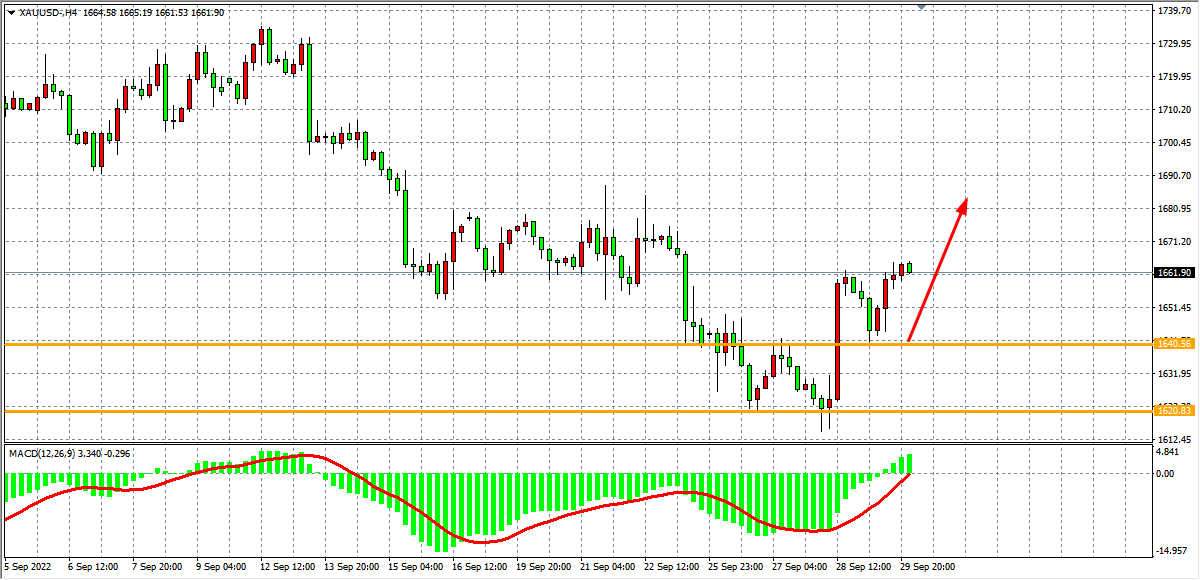
Task: Click the 5 Sep 2022 date label
Action: click(x=27, y=567)
